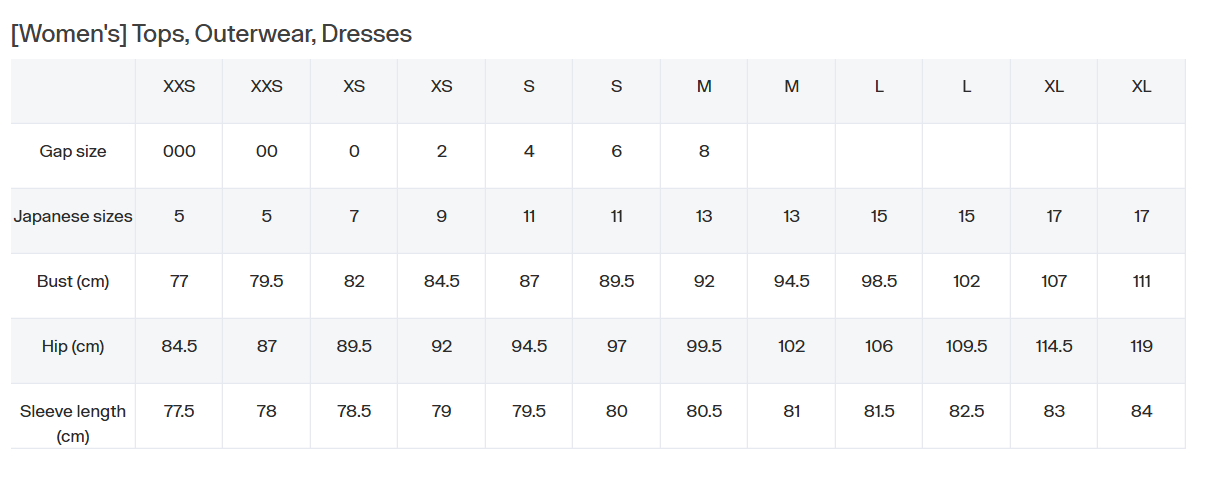Viewport: 1210px width, 480px height.
Task: Select Sleeve length value 82.5
Action: 966,411
